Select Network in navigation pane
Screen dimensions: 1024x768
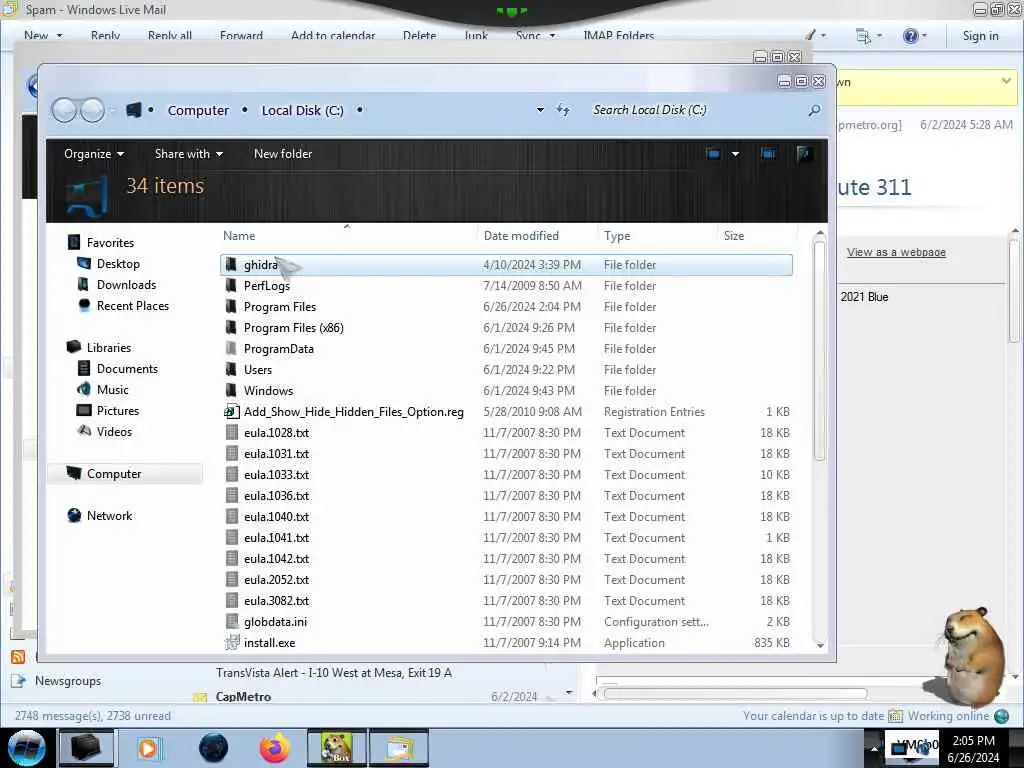click(109, 516)
